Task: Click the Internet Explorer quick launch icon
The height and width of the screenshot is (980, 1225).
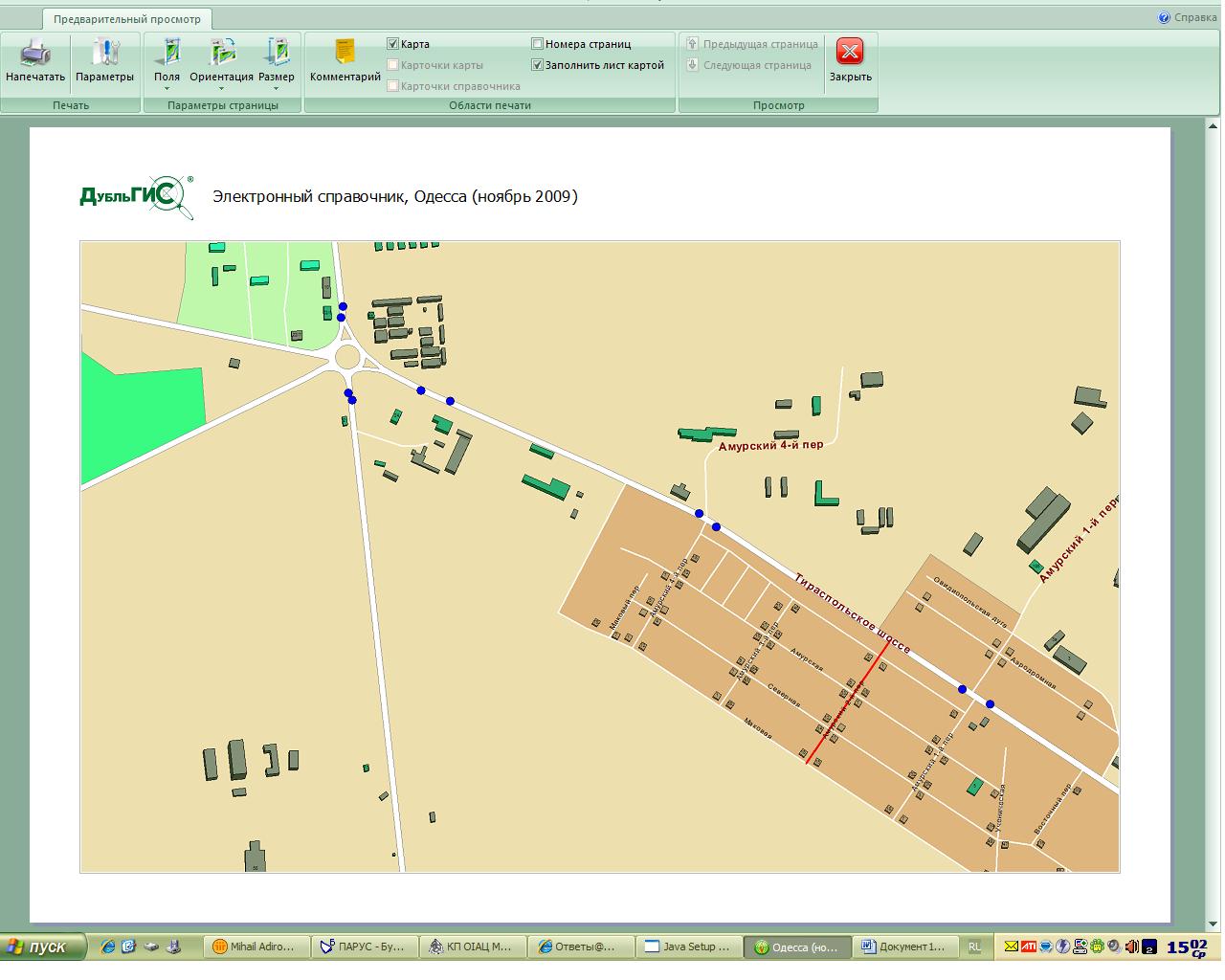Action: pos(107,947)
